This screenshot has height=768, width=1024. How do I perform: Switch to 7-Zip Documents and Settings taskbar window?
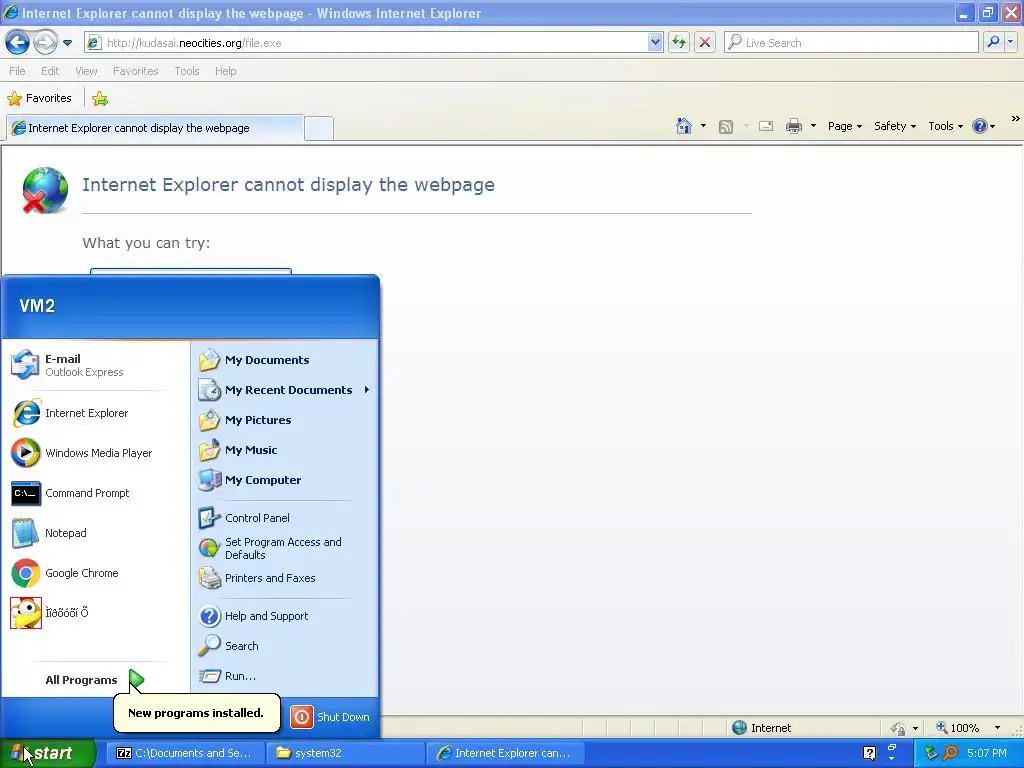[x=184, y=753]
